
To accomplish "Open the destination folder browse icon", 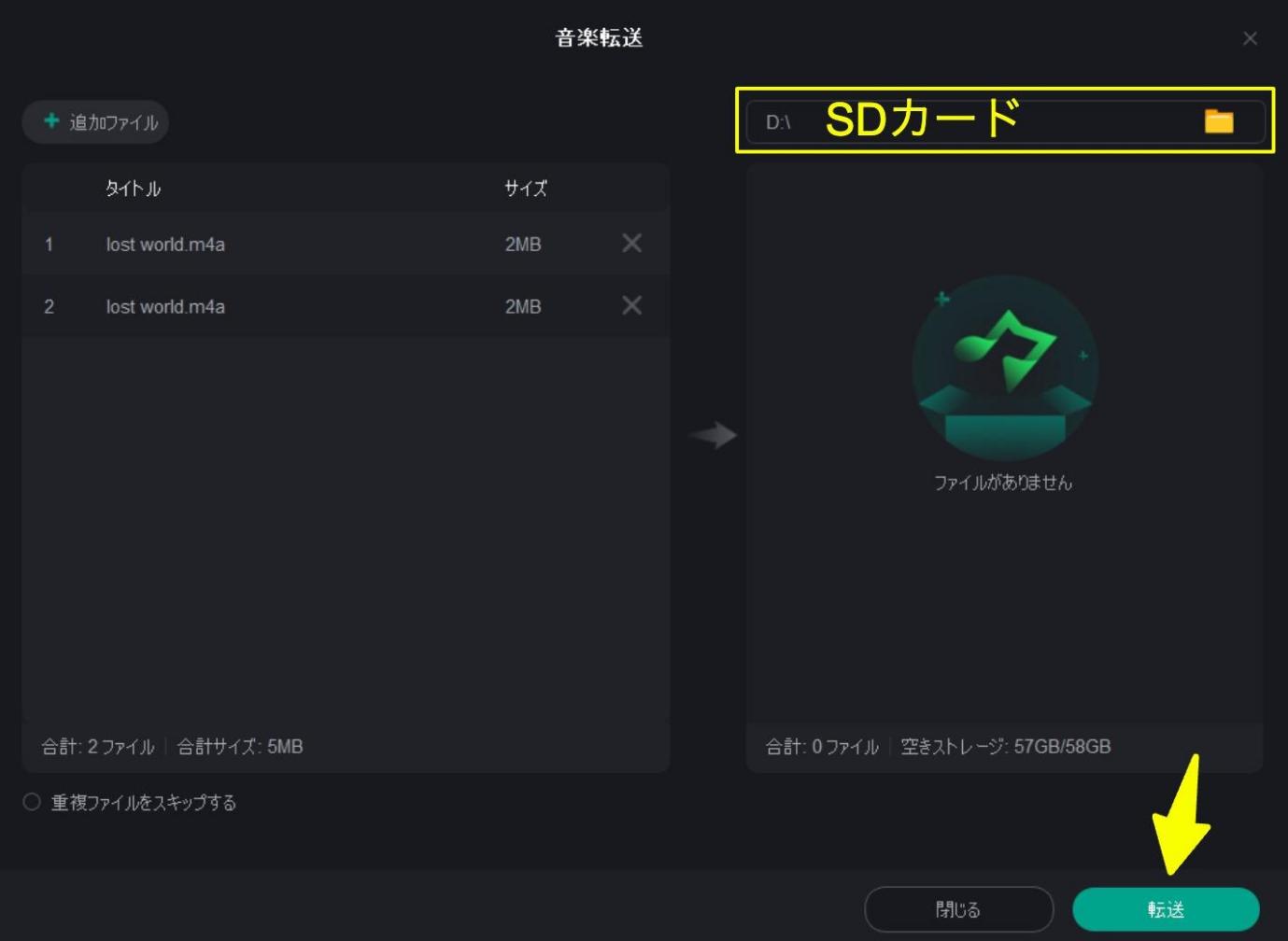I will (1218, 121).
